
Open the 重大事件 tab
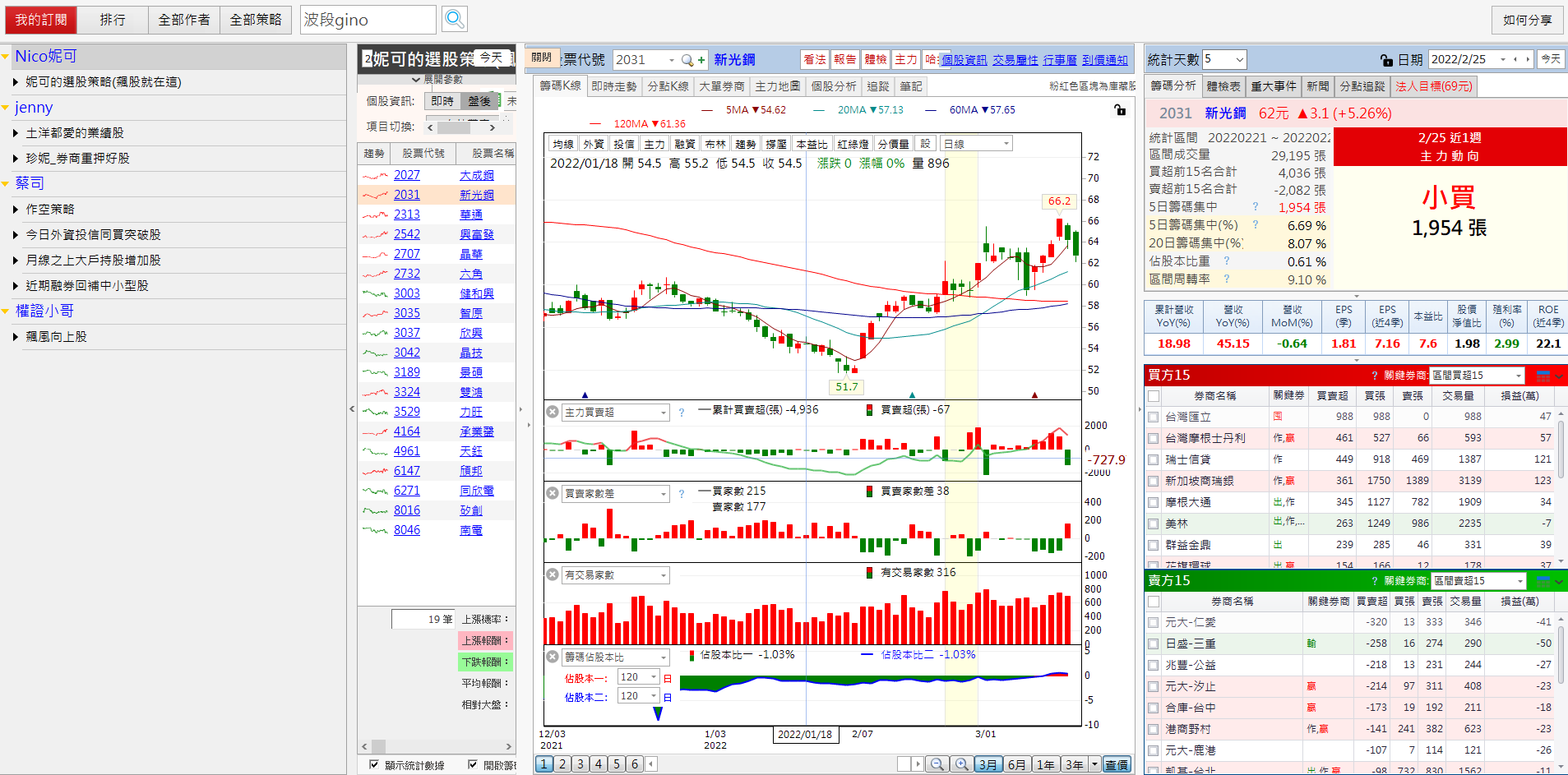coord(1273,86)
